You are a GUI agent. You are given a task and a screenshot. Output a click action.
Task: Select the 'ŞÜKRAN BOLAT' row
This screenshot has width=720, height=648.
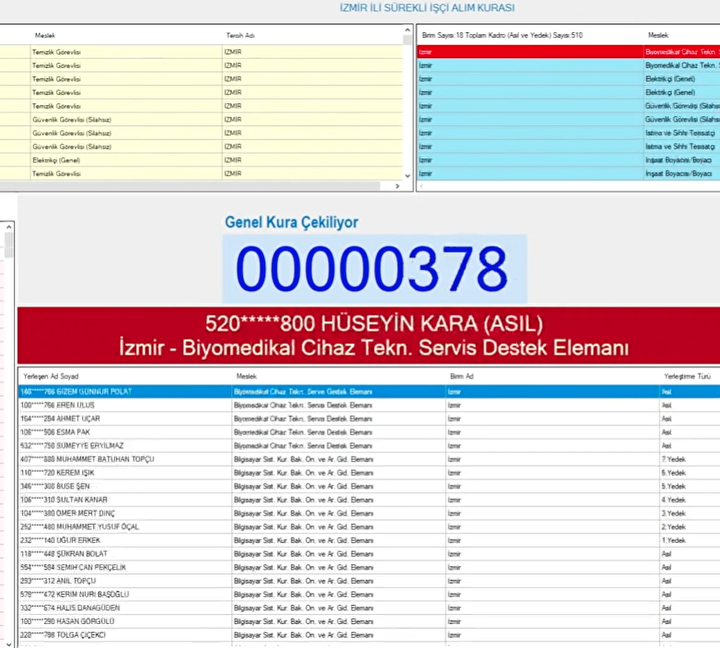[369, 554]
